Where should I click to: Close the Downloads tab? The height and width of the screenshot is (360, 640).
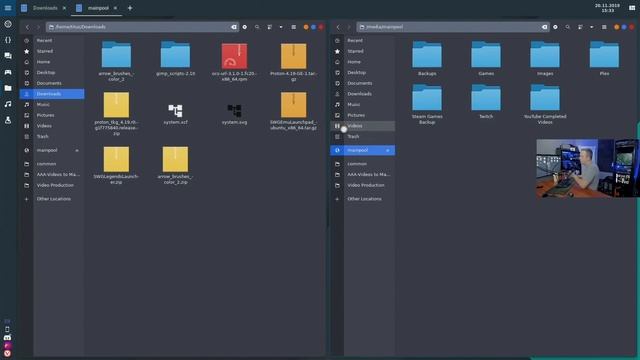(x=64, y=8)
